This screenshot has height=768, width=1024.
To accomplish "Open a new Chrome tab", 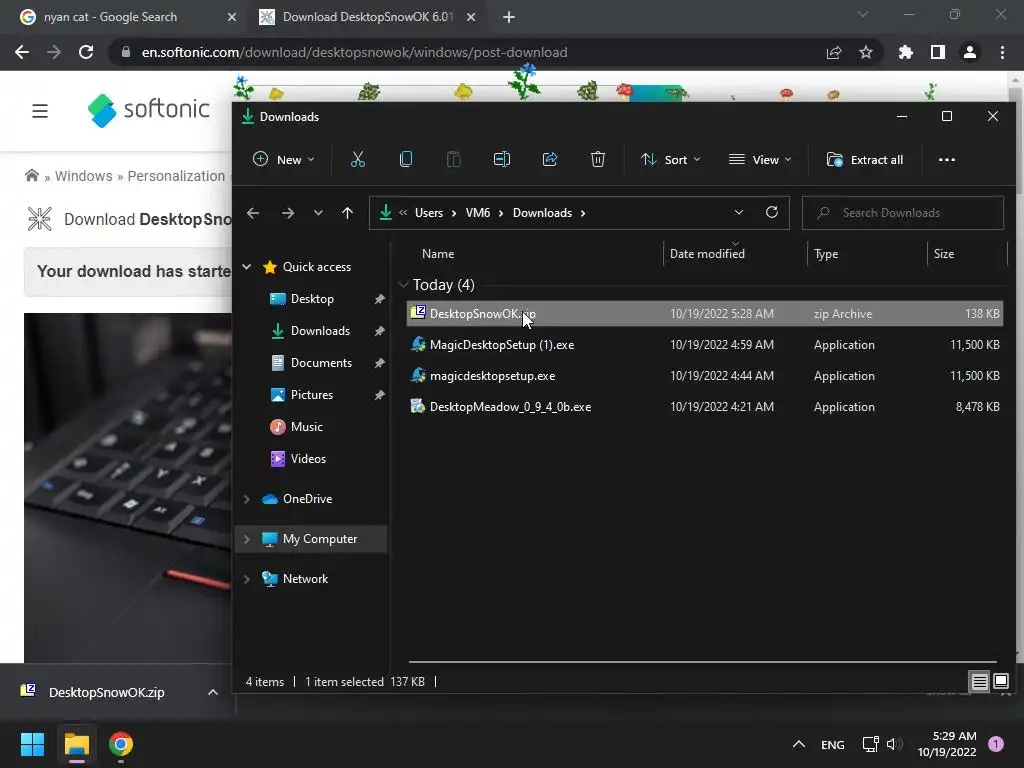I will [509, 18].
